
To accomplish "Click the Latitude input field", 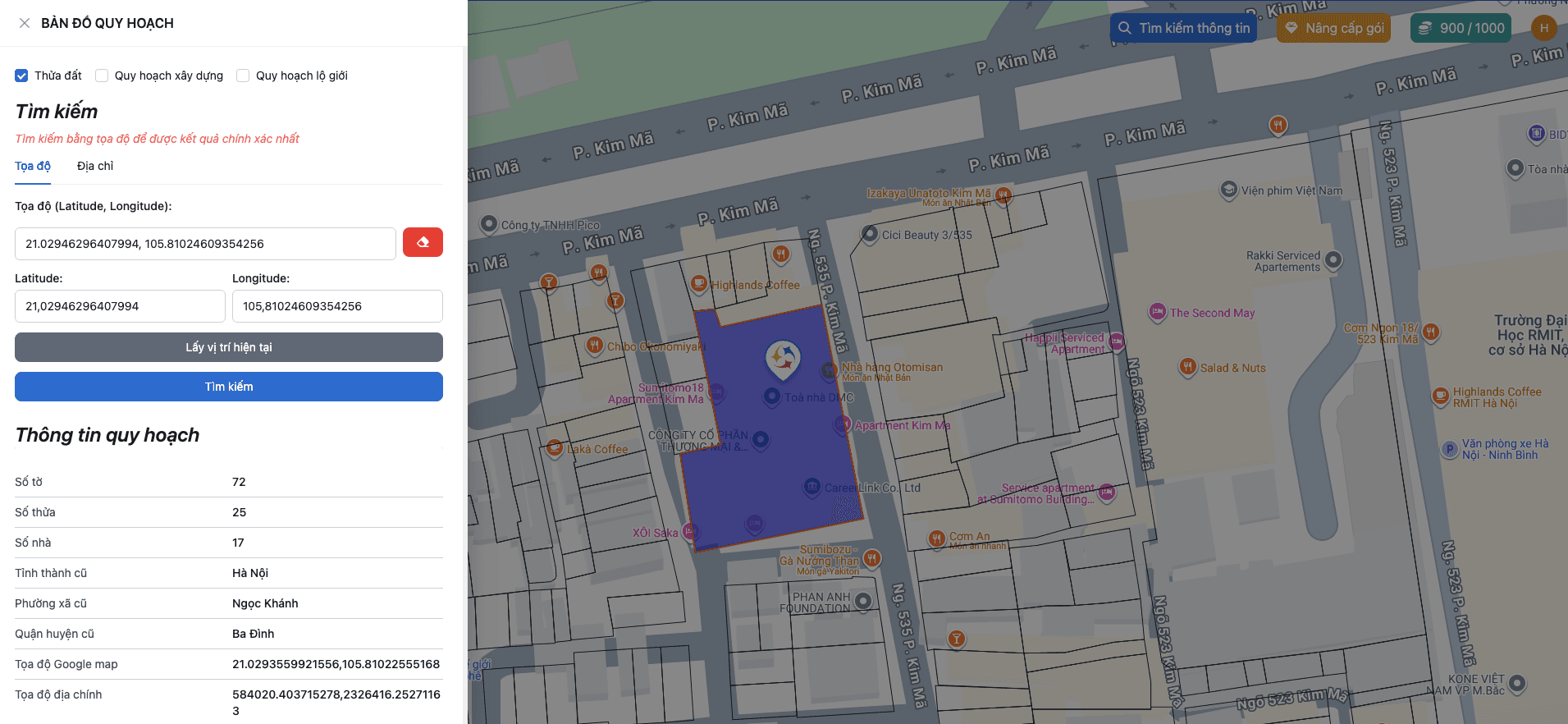I will 120,306.
